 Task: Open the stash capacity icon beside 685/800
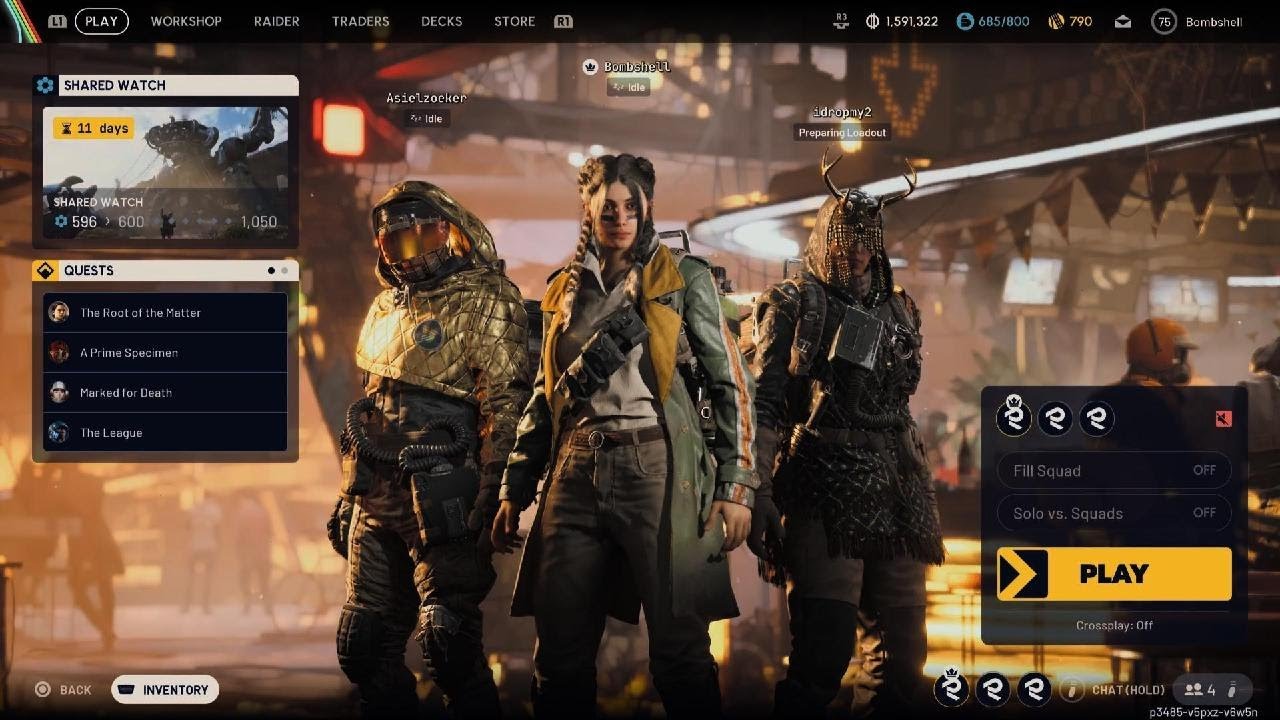click(x=965, y=21)
